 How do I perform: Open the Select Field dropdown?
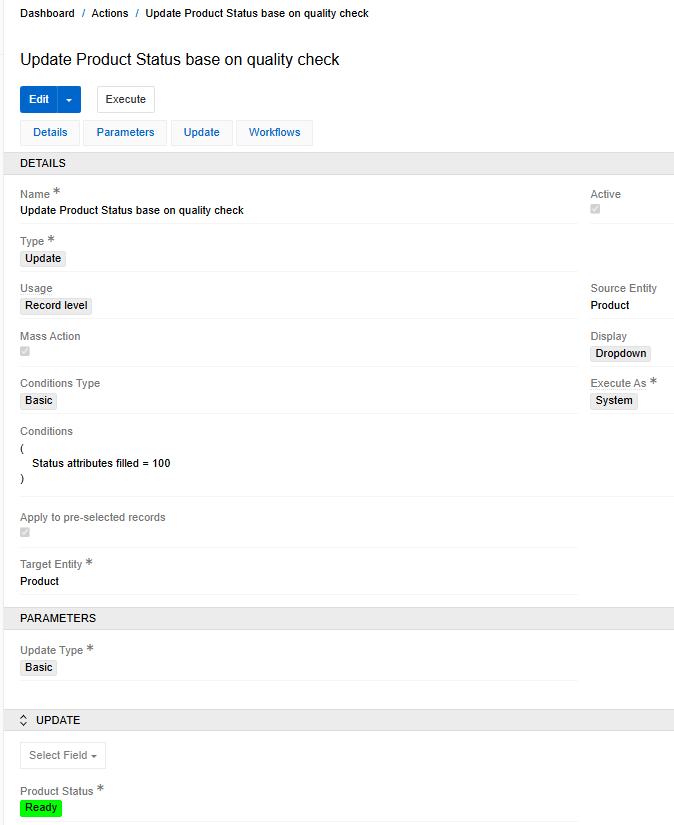pos(63,755)
